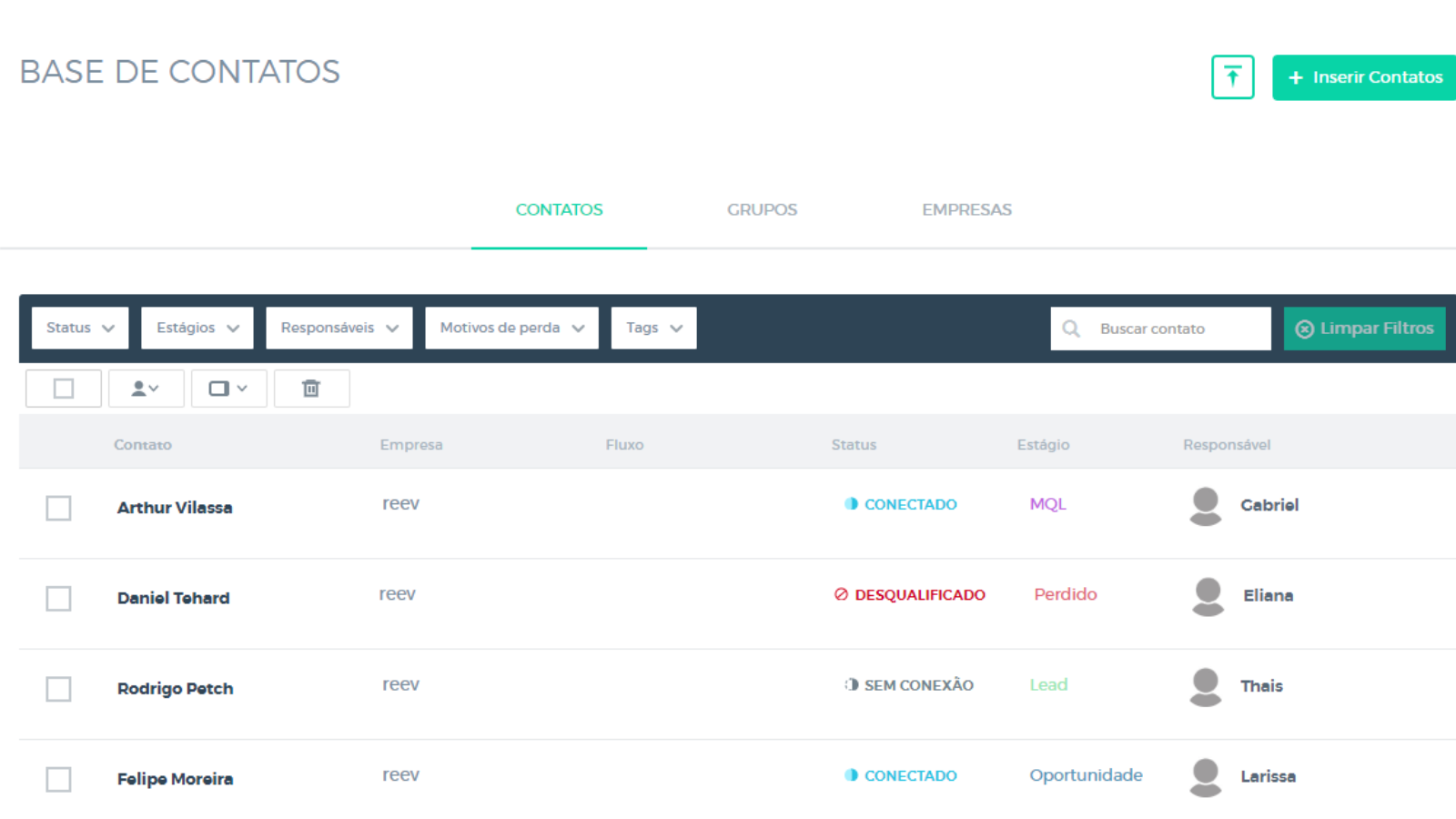The image size is (1456, 819).
Task: Check the box for Arthur Vilassa
Action: 59,508
